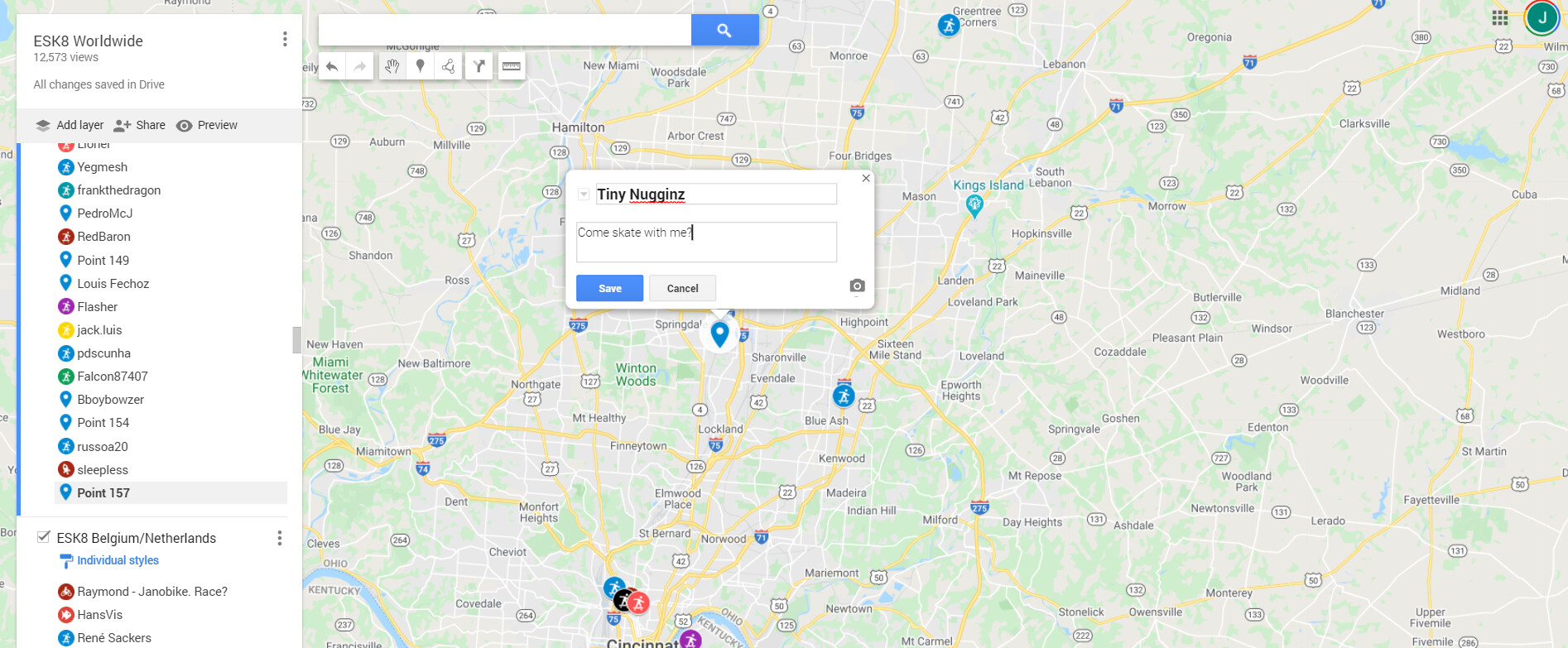Open the add directions tool
This screenshot has height=648, width=1568.
click(x=479, y=66)
